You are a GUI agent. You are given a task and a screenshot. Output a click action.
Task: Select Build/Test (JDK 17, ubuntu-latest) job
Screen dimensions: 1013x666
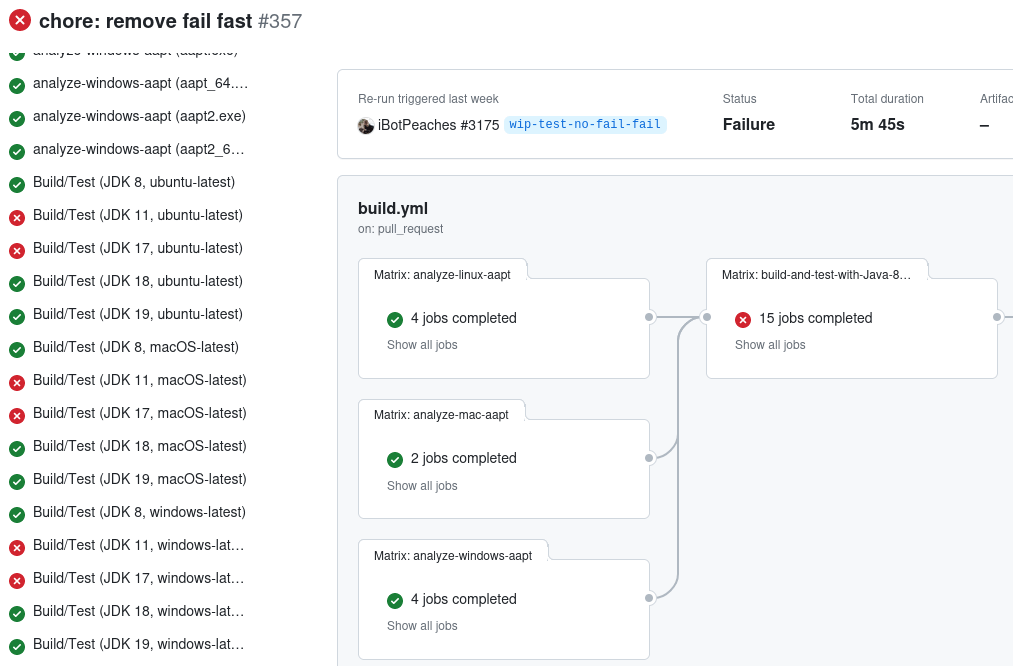point(138,248)
